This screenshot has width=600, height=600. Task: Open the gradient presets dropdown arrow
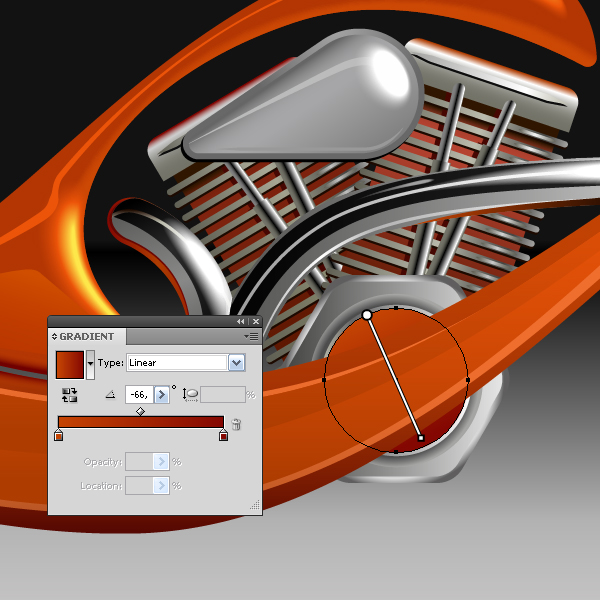90,365
